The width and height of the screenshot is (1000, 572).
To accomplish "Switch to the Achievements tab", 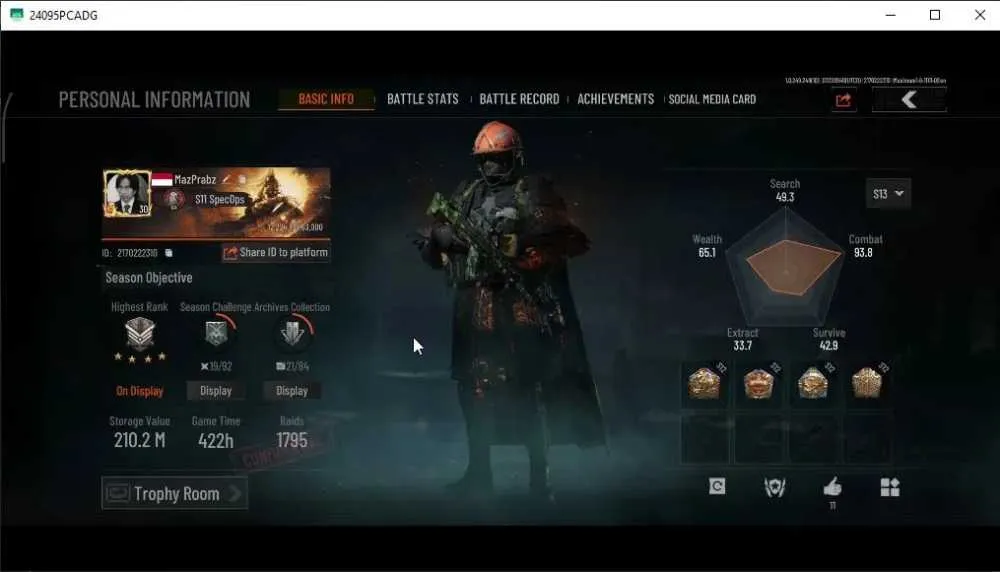I will (615, 99).
